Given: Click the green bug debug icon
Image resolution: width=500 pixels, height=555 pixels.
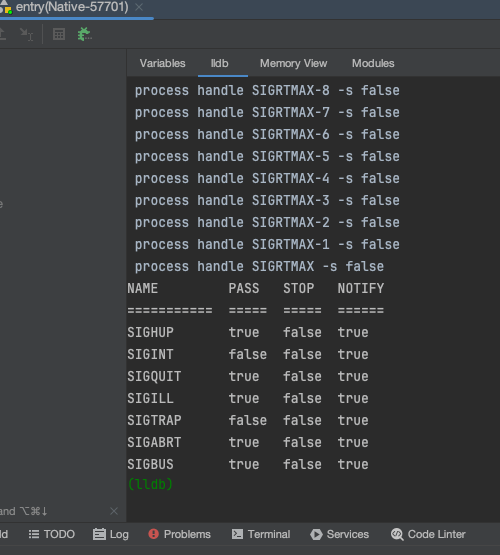Looking at the screenshot, I should click(84, 34).
